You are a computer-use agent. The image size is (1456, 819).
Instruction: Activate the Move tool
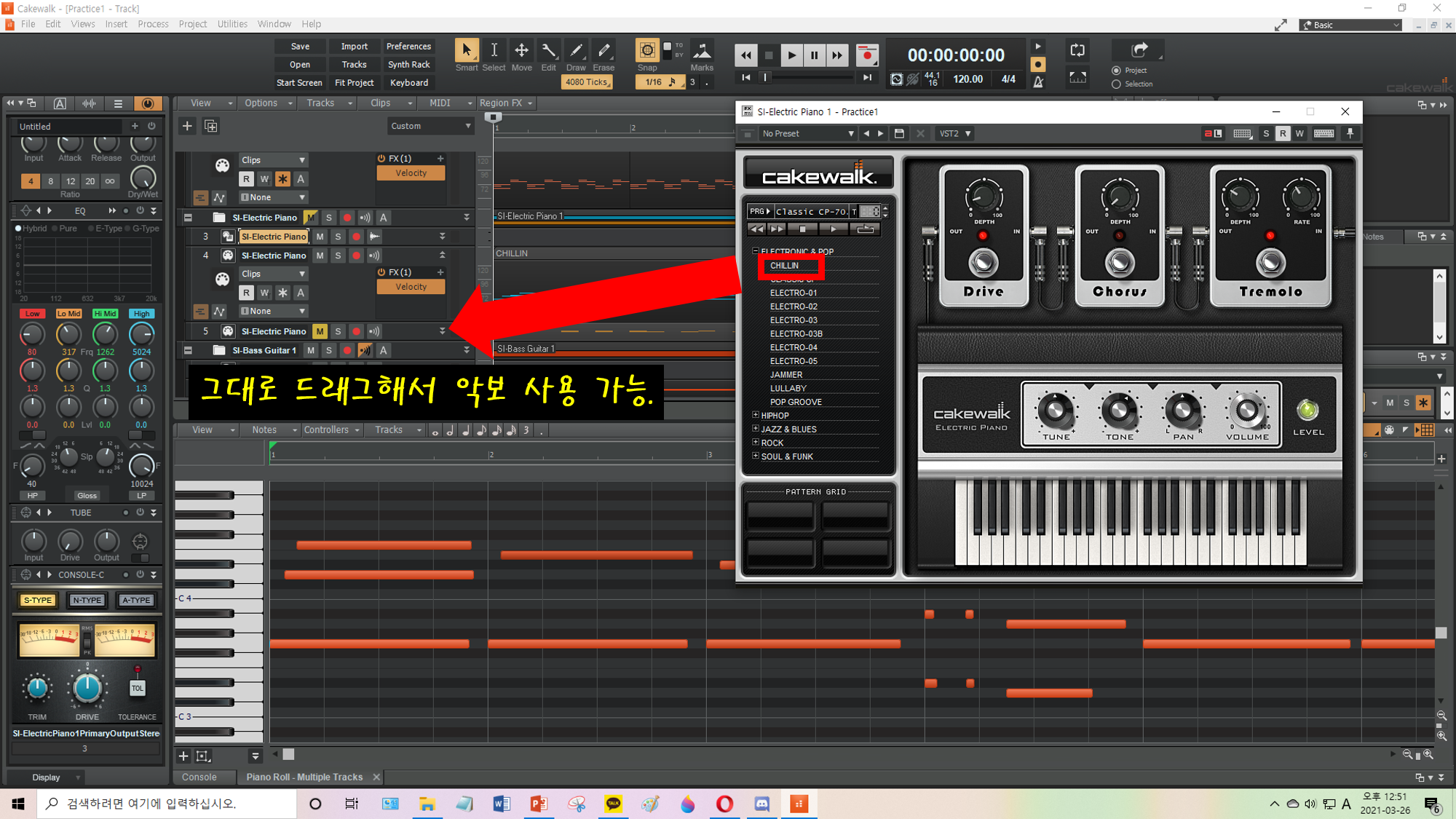(521, 51)
